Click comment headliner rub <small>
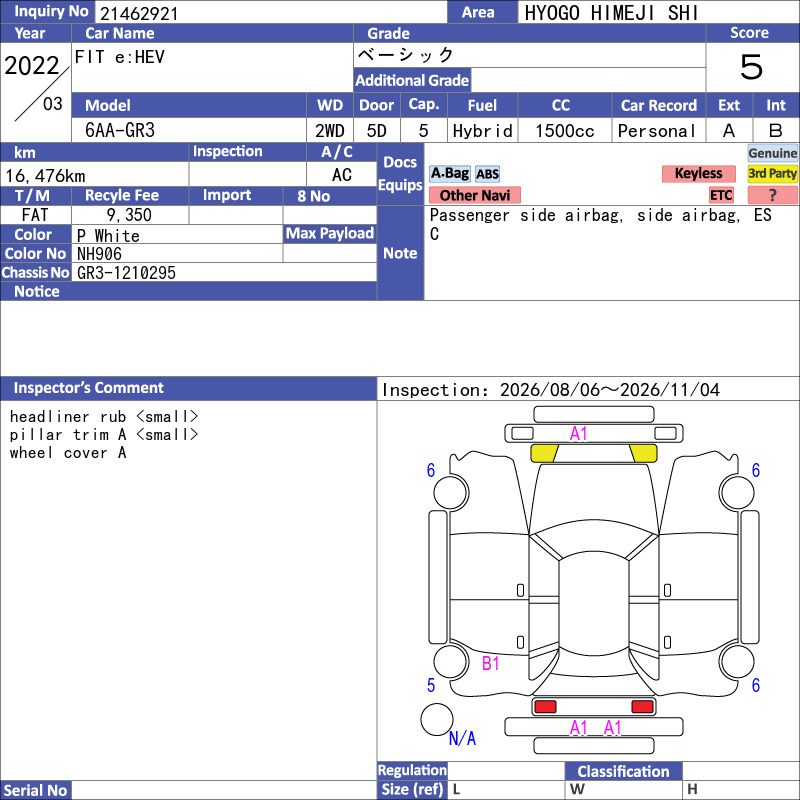Viewport: 800px width, 800px height. click(x=104, y=417)
